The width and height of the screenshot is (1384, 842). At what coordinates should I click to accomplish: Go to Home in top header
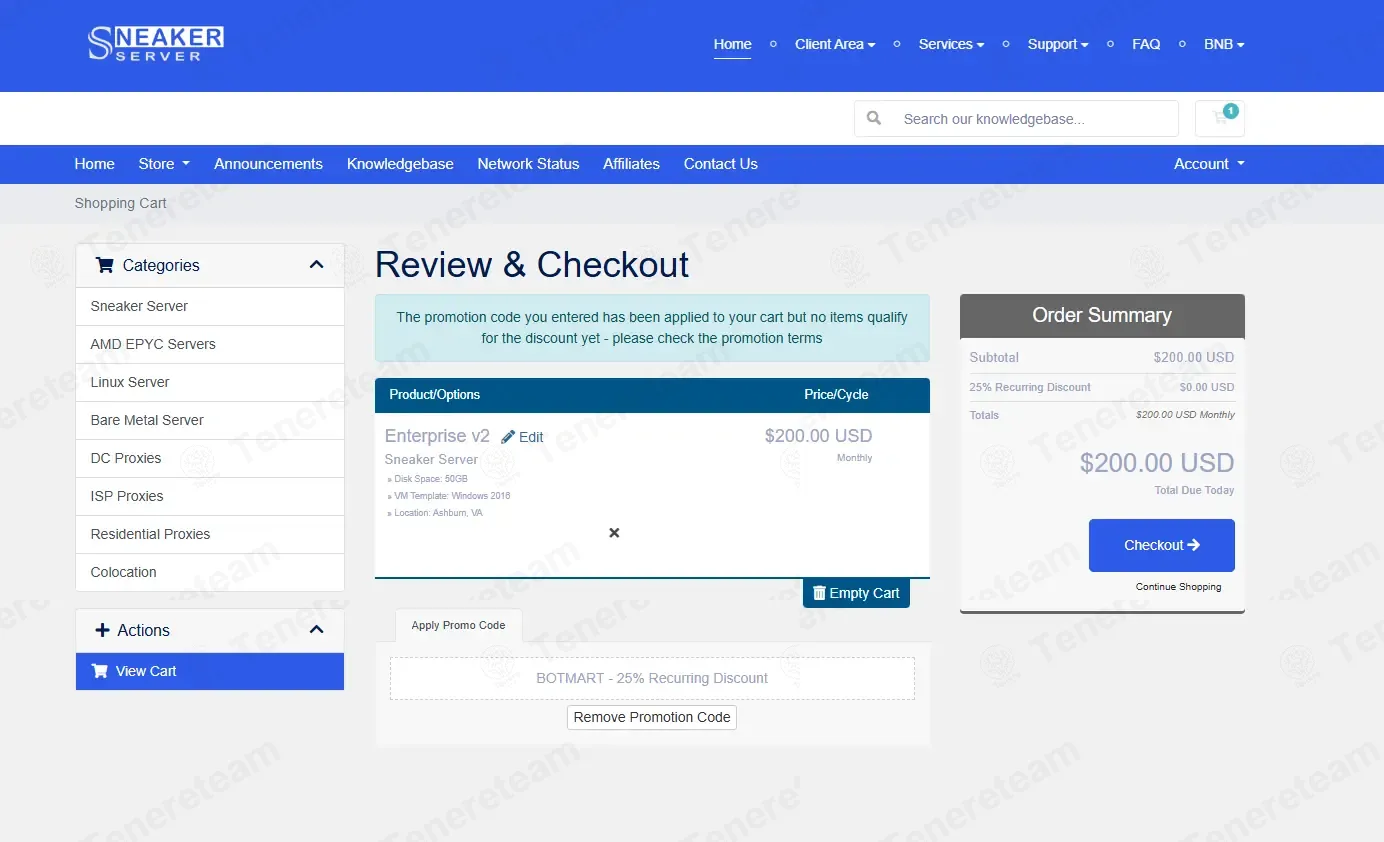coord(732,44)
